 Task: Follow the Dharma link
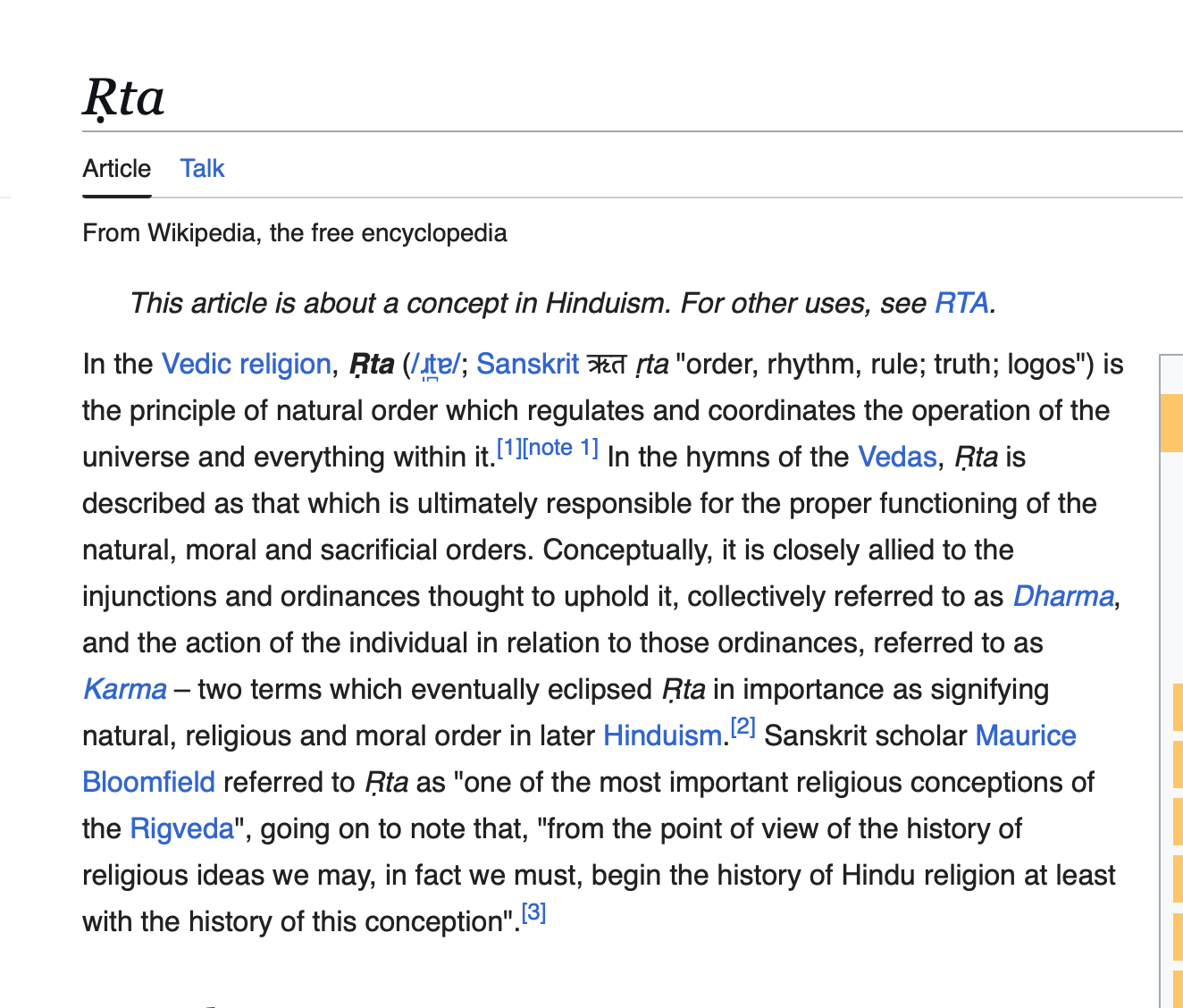1063,596
